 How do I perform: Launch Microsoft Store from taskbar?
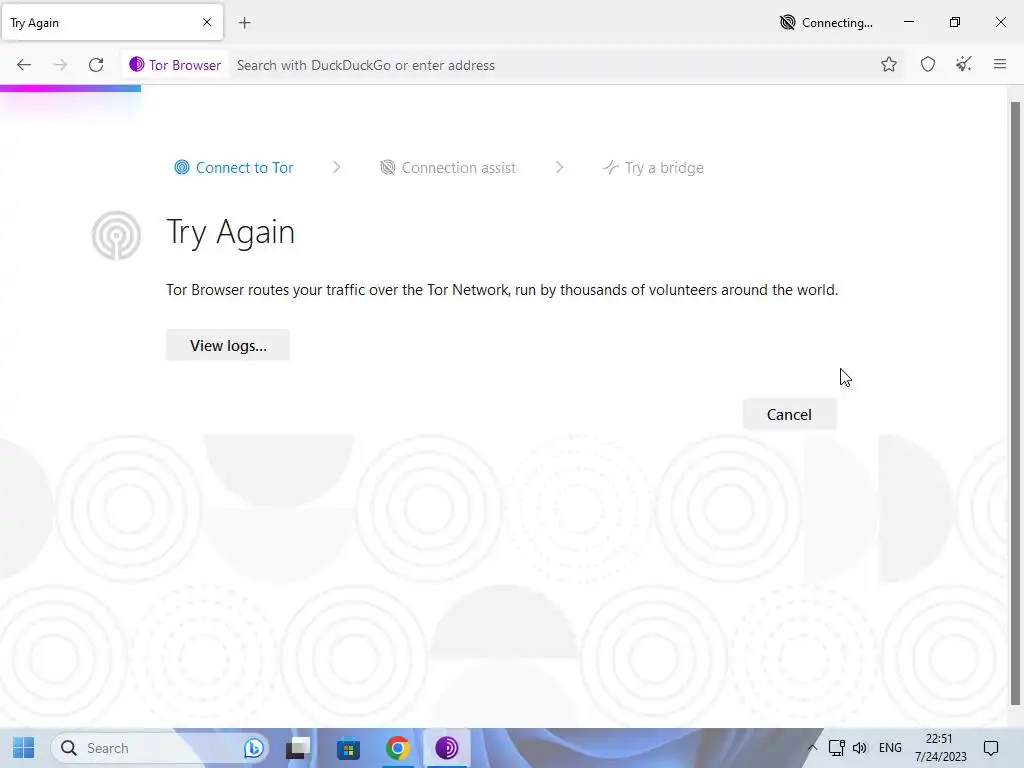coord(348,748)
